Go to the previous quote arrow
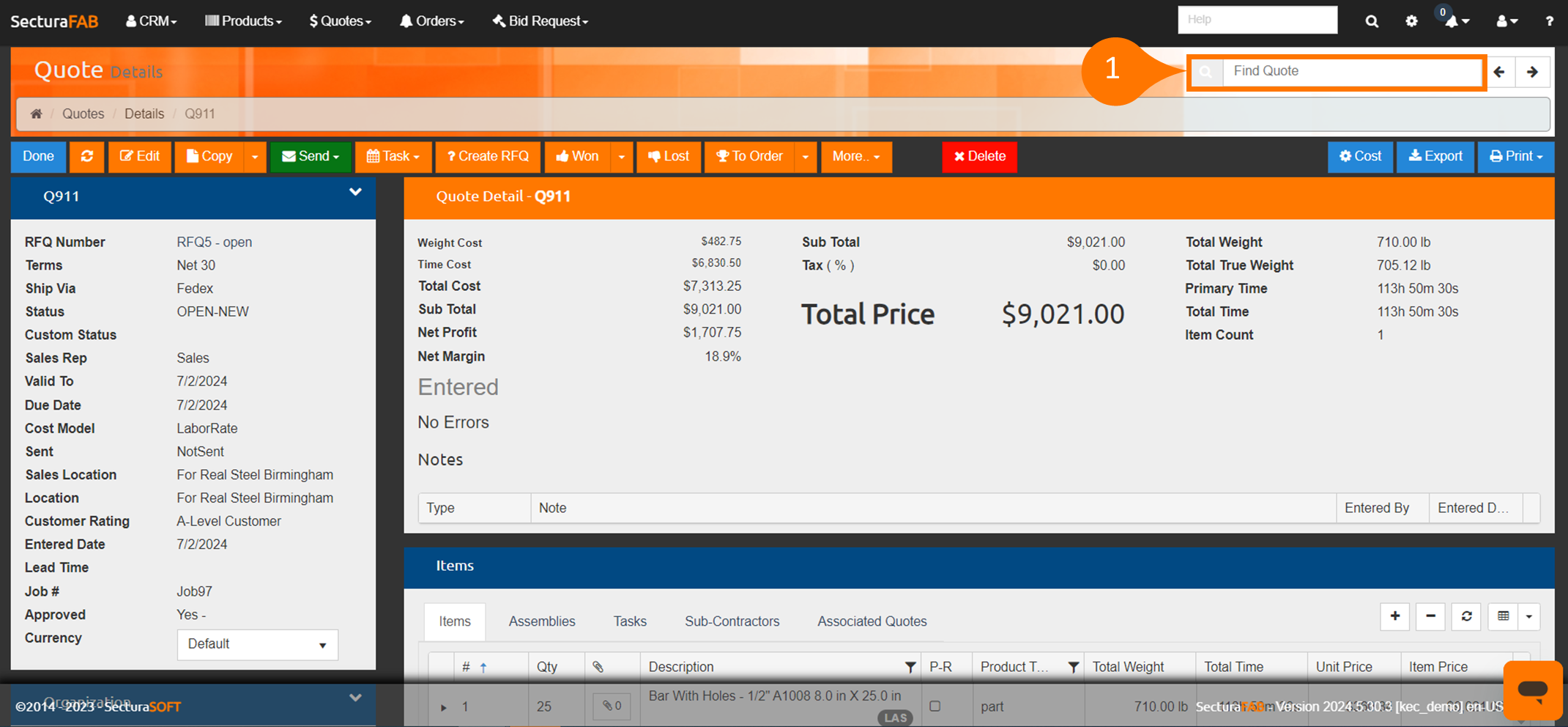 [1499, 72]
